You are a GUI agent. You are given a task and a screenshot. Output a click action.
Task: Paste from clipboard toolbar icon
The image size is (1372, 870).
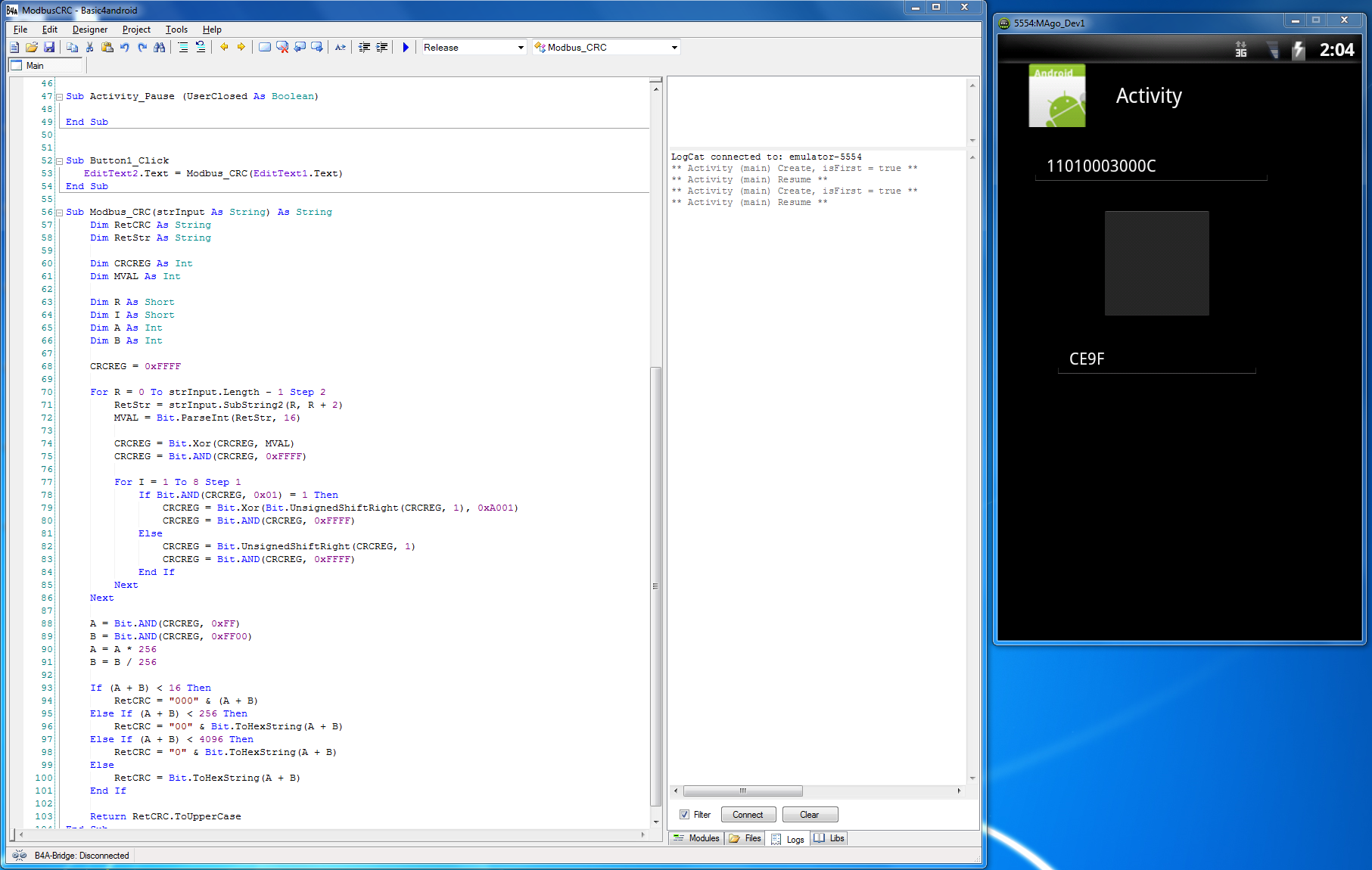pyautogui.click(x=107, y=48)
